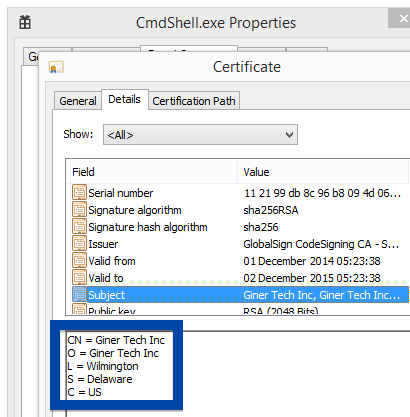The image size is (410, 417).
Task: Click the S = Delaware line
Action: 100,379
